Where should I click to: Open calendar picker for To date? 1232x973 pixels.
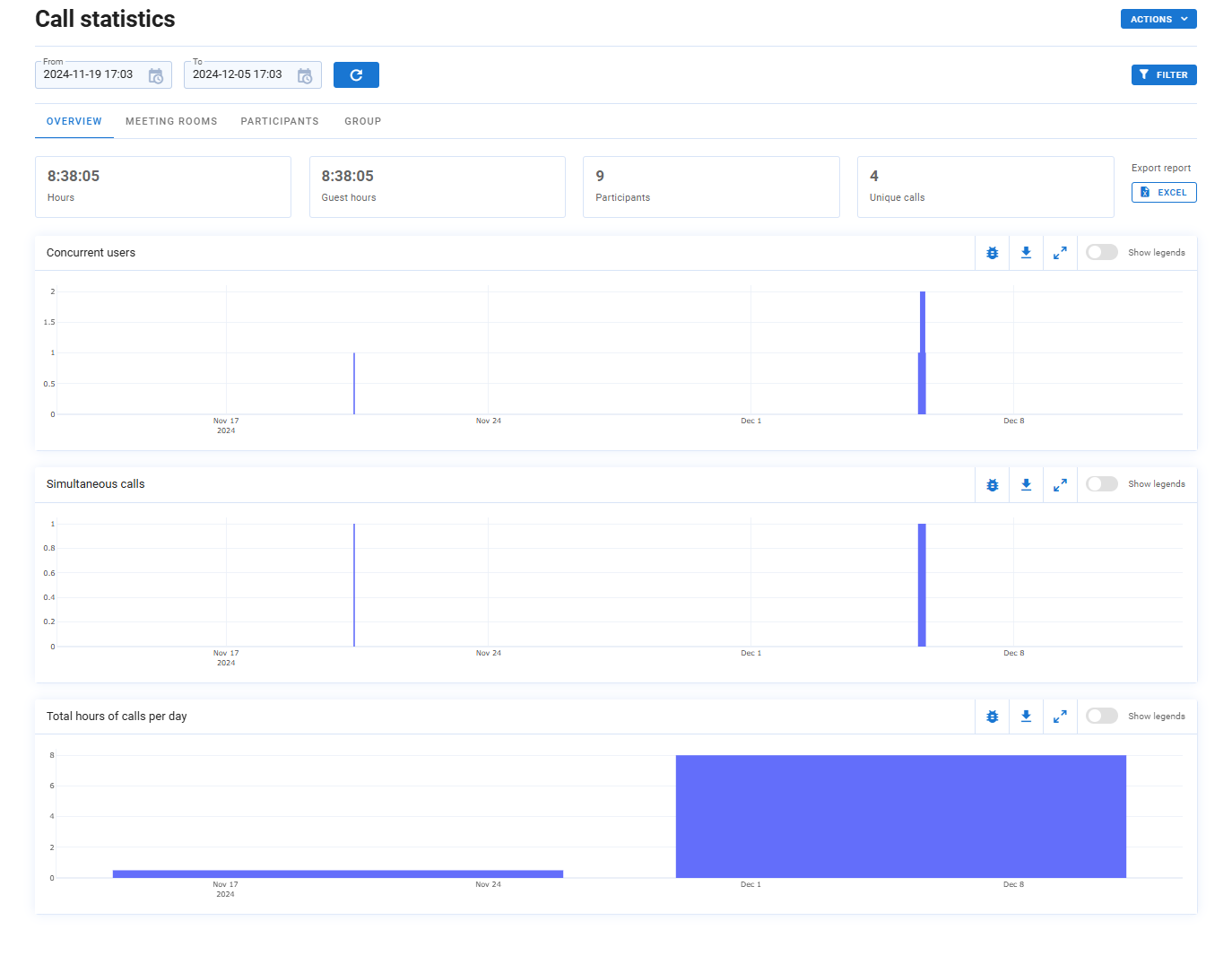[x=305, y=76]
